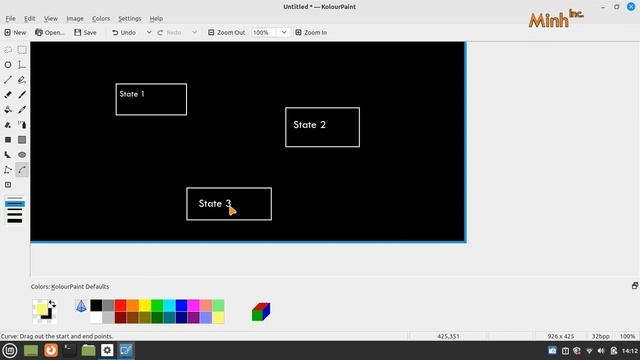Select the Rounded Rectangle tool
Screen dimensions: 640x360
[x=8, y=140]
